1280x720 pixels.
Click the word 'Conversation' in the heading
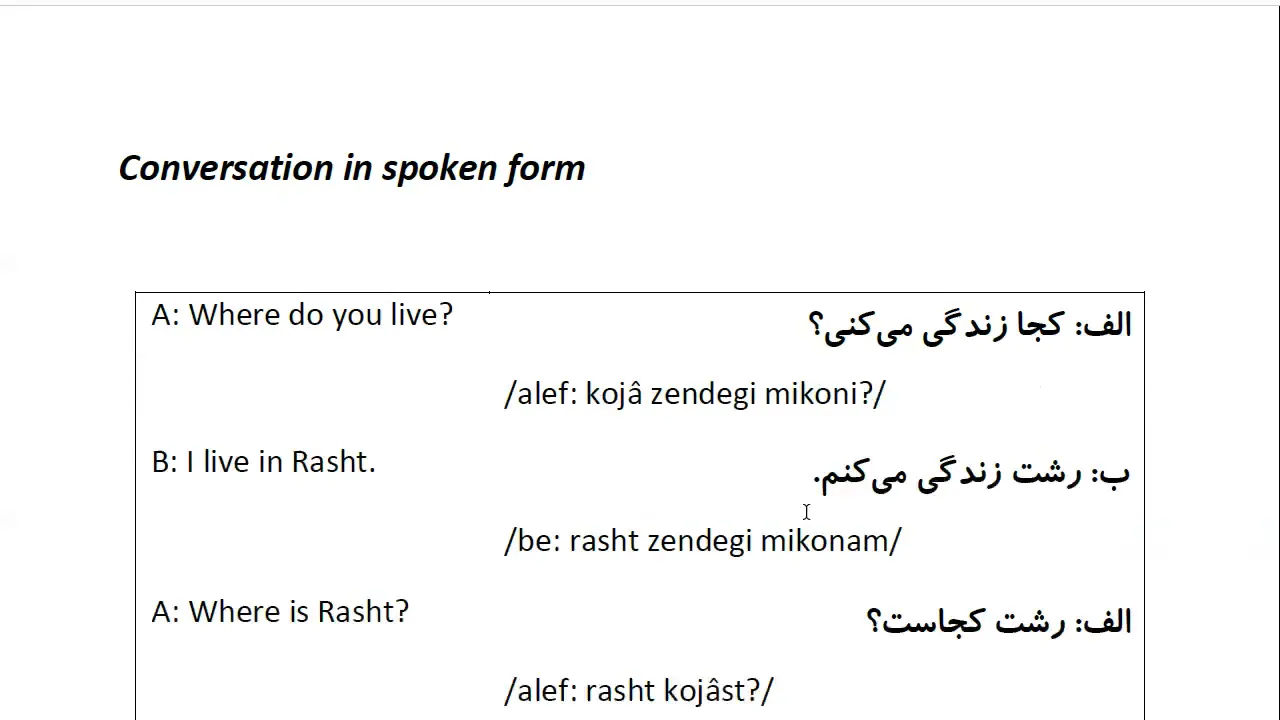pyautogui.click(x=227, y=168)
